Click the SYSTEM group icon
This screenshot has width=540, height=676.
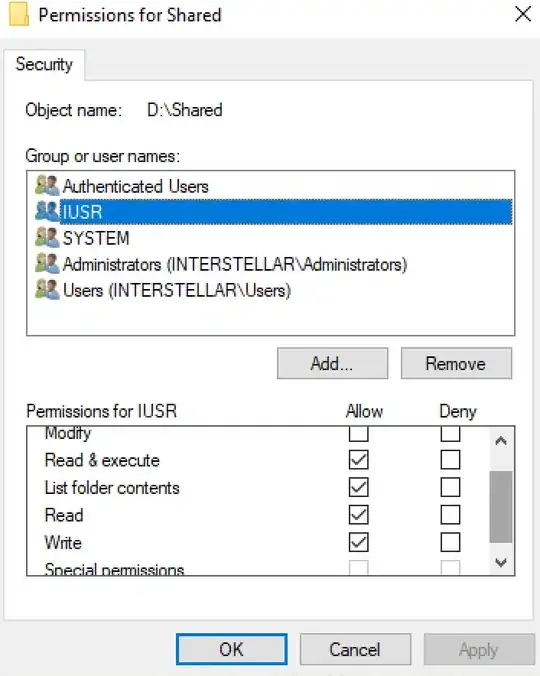click(x=47, y=238)
